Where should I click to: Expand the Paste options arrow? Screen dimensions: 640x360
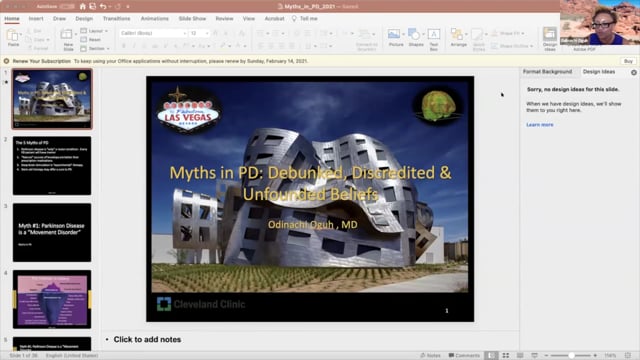[x=21, y=34]
